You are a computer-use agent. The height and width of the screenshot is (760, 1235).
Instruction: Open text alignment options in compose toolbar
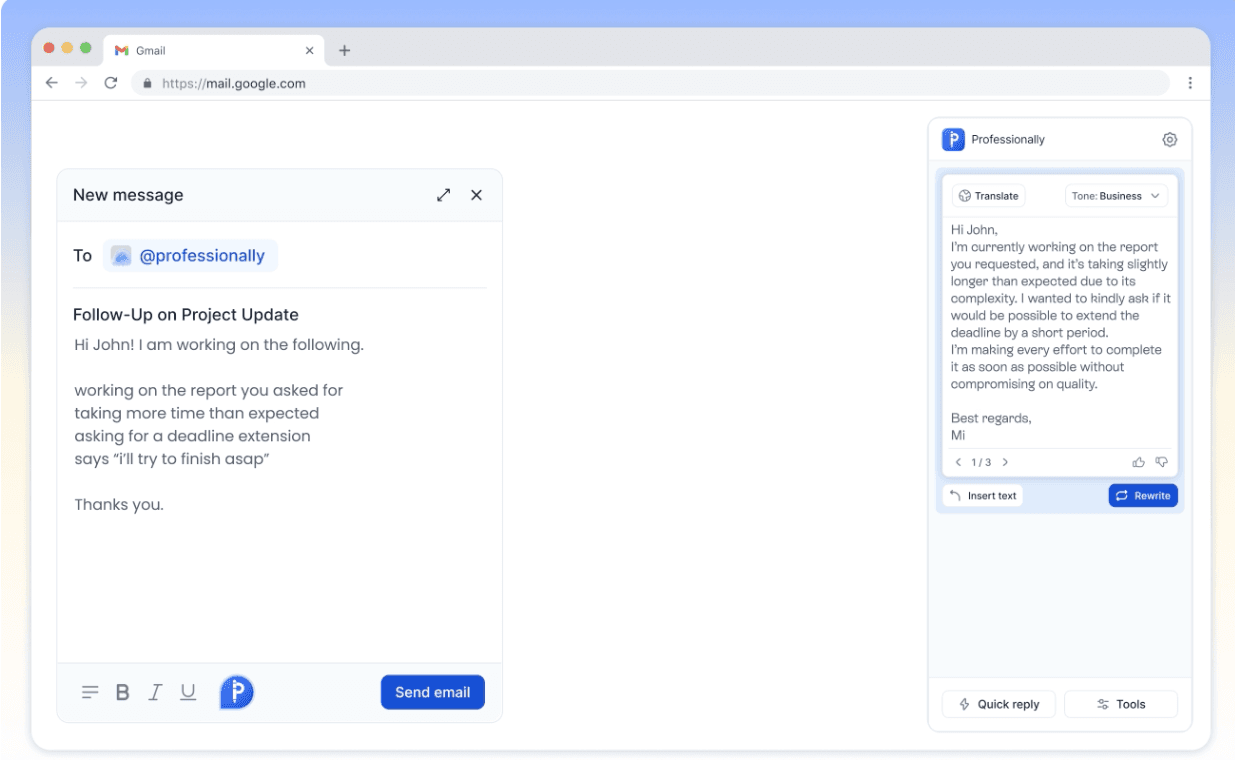[x=90, y=692]
